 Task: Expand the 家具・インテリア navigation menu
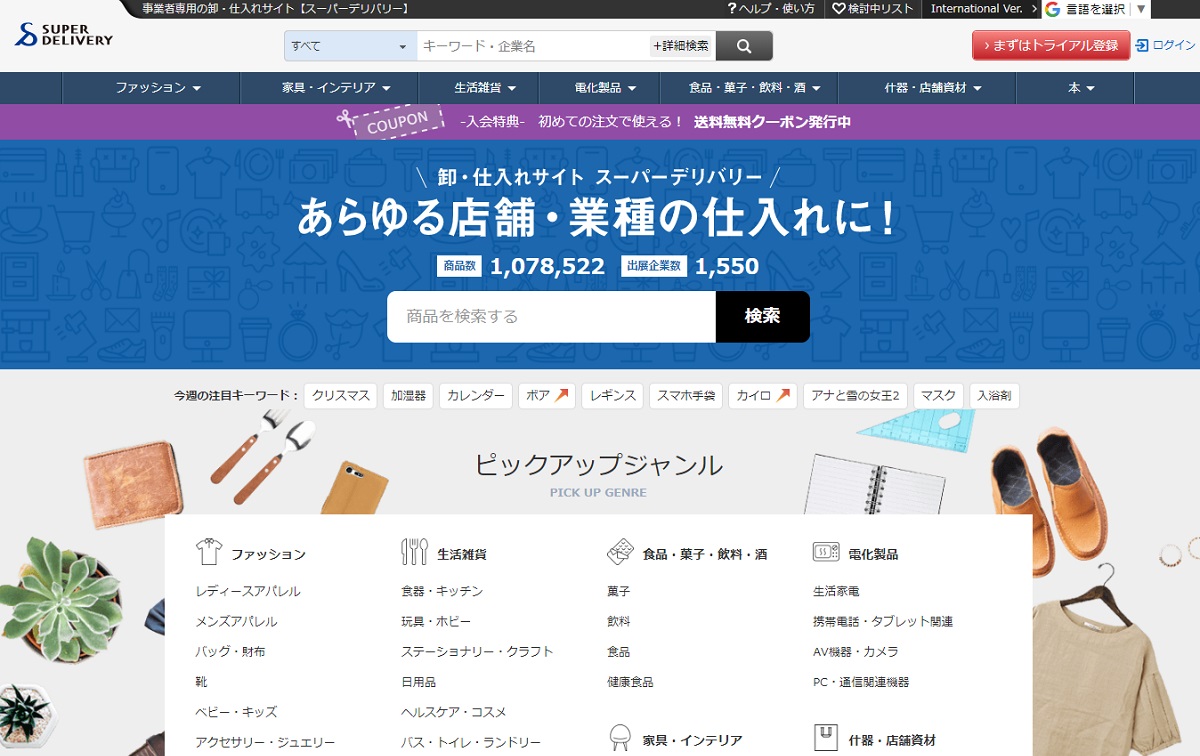pyautogui.click(x=336, y=88)
